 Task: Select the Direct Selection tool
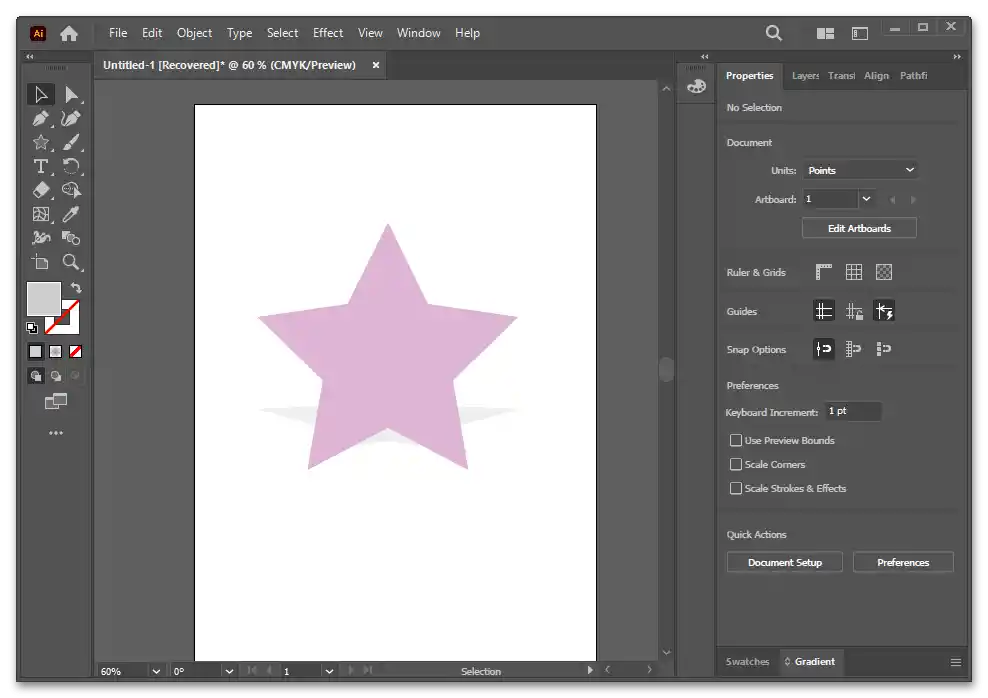point(71,94)
